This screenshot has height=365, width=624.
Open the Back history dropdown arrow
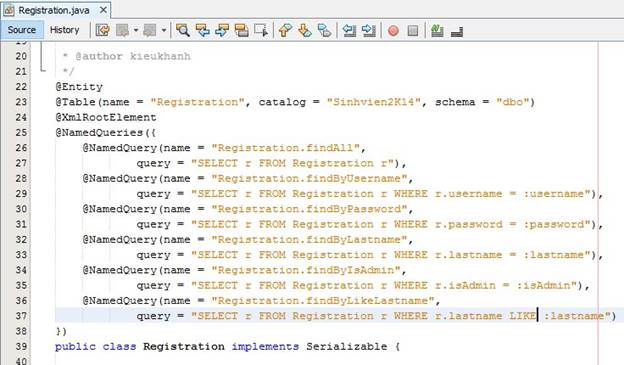pyautogui.click(x=135, y=30)
